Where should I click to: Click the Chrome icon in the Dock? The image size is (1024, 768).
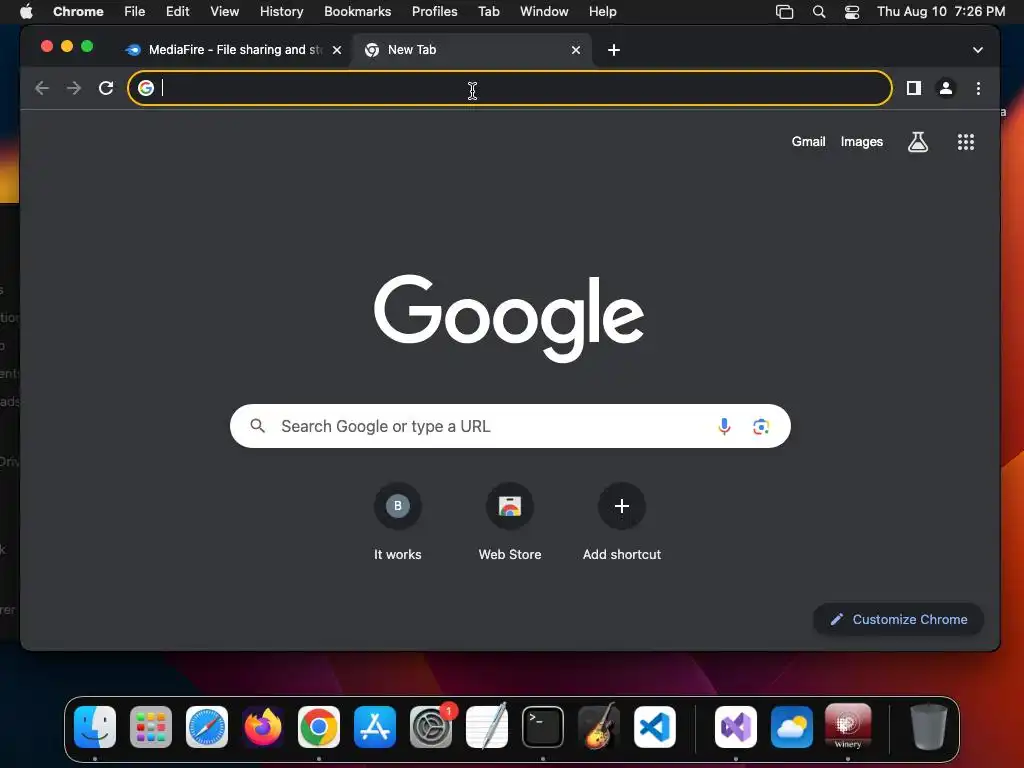click(x=319, y=727)
